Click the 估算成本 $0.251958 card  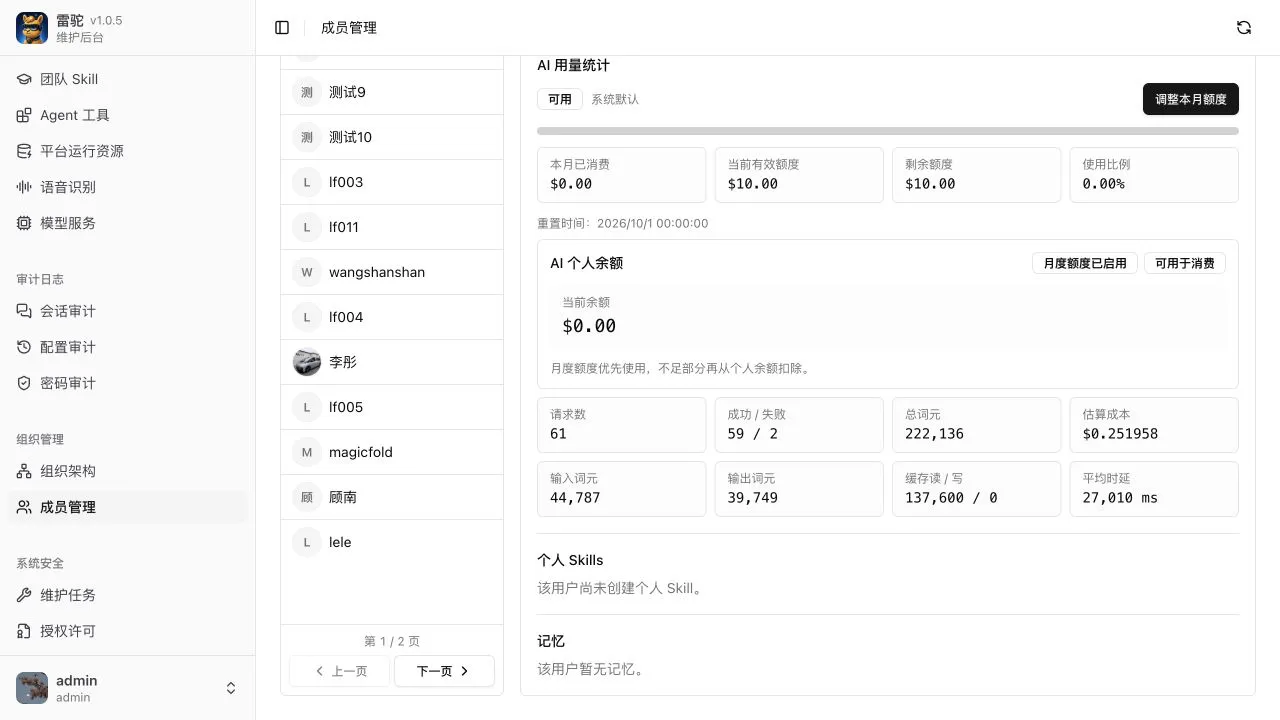[1154, 425]
